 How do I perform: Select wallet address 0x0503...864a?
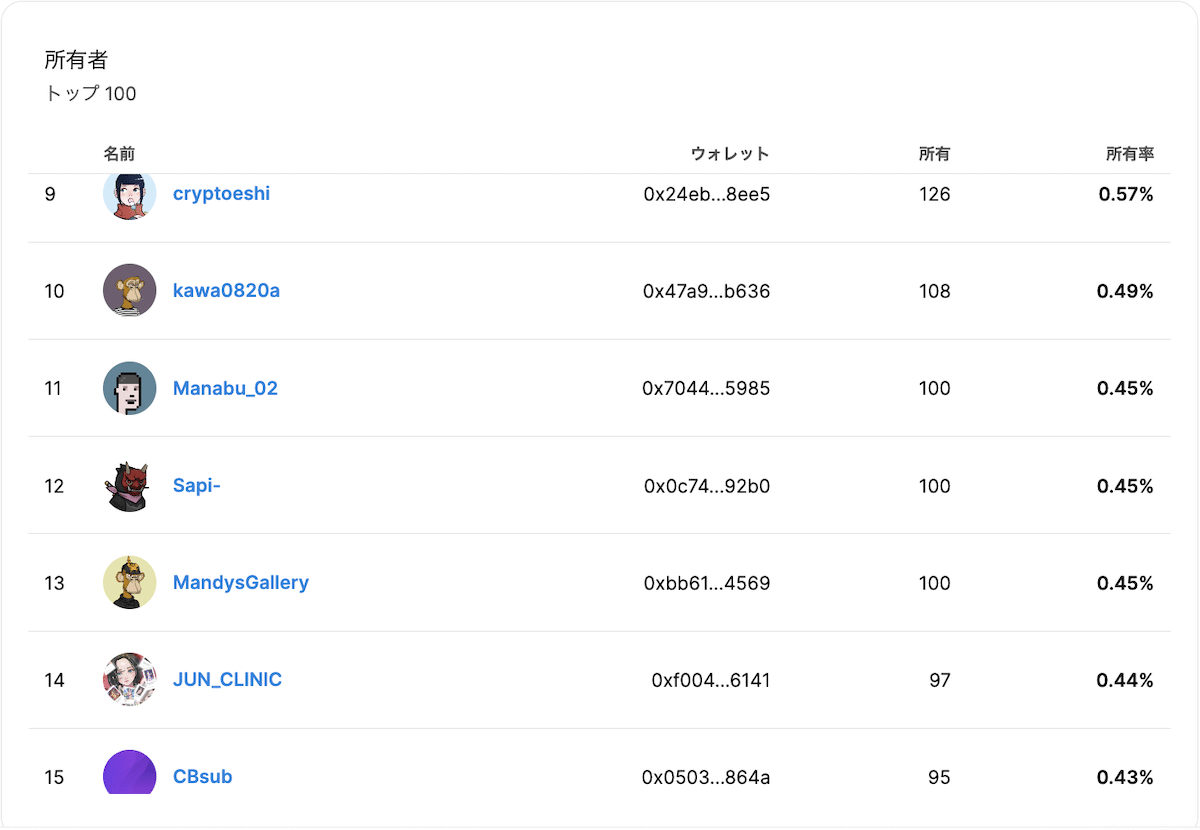706,777
